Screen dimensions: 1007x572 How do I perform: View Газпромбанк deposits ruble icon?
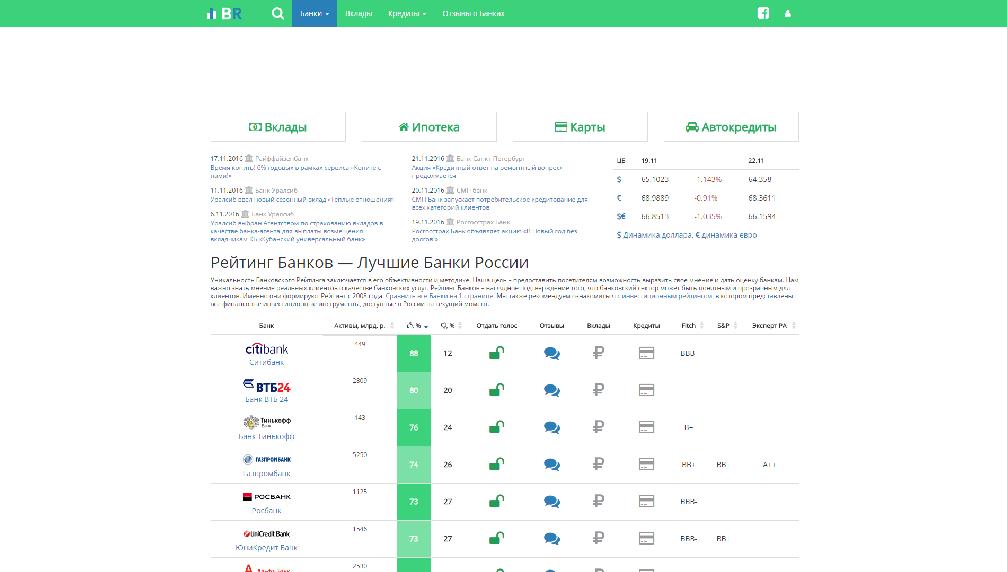click(x=598, y=464)
